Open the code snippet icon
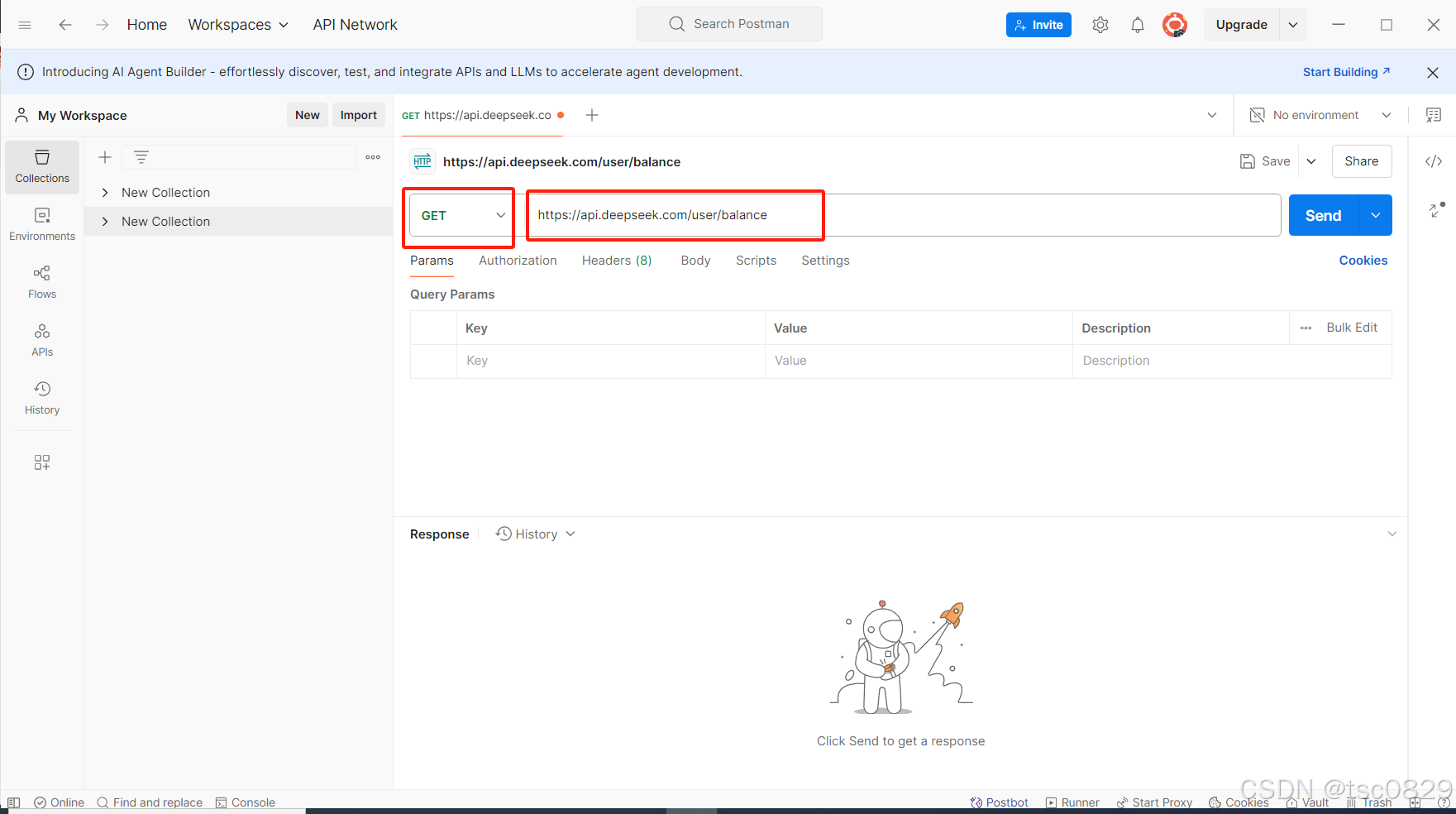The width and height of the screenshot is (1456, 814). (x=1434, y=161)
